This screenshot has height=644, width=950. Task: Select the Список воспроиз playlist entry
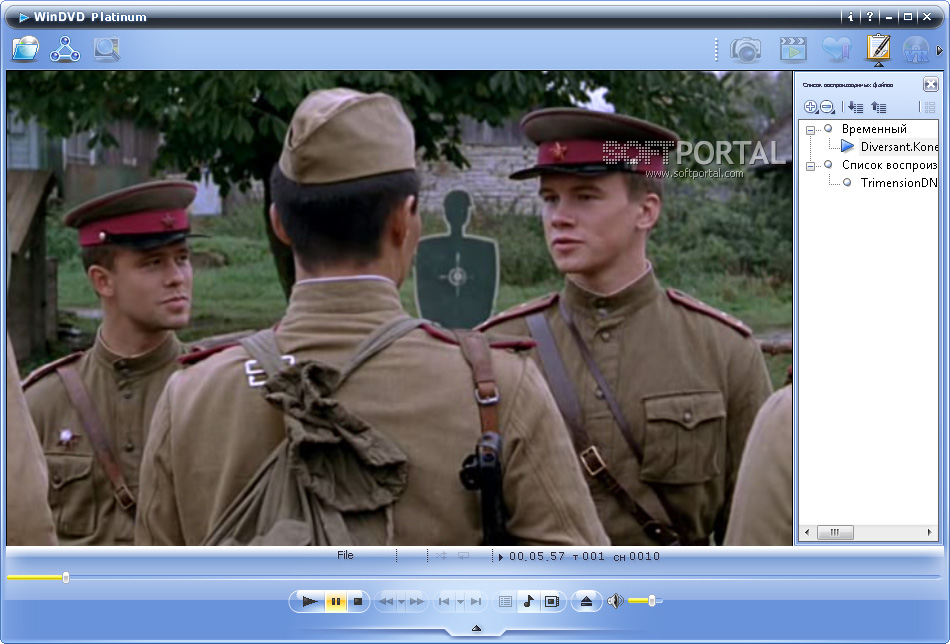(x=889, y=165)
